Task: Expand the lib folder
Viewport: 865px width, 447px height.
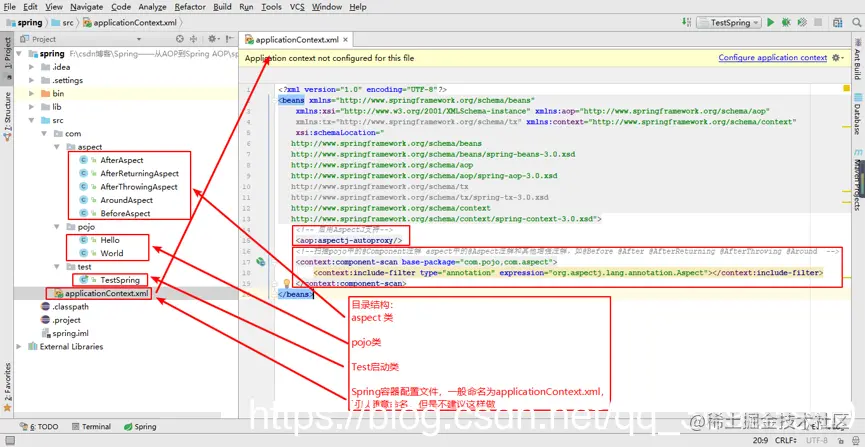Action: (x=33, y=107)
